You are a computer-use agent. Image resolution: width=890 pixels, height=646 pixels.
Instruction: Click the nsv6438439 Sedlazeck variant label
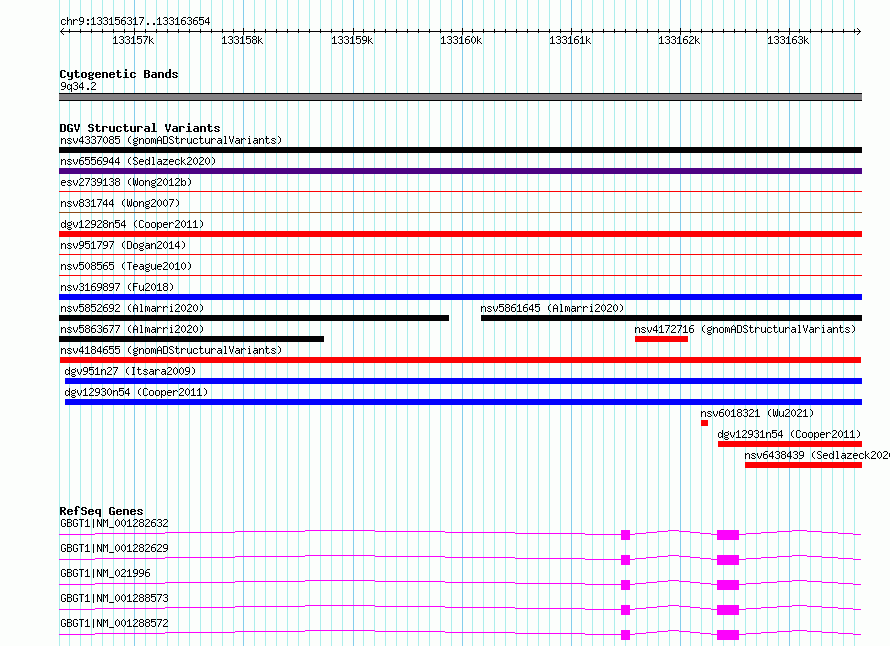coord(817,455)
